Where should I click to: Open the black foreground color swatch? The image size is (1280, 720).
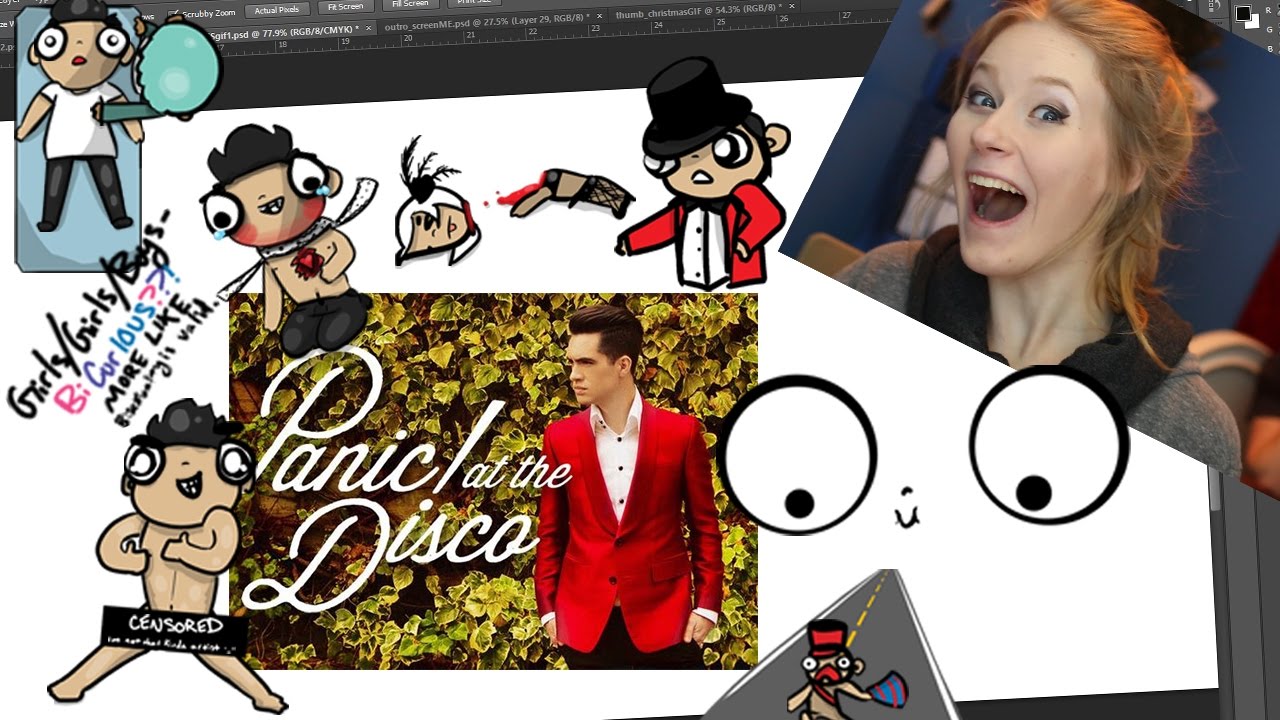1244,13
